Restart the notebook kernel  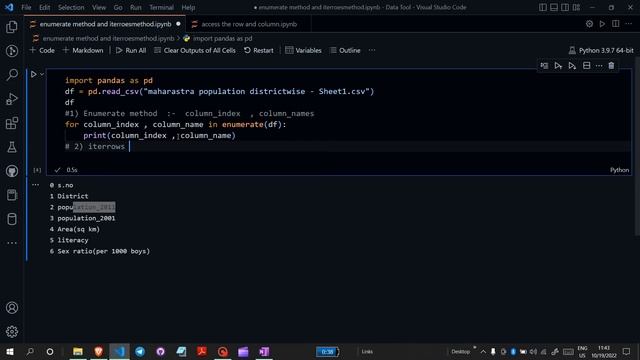click(259, 50)
